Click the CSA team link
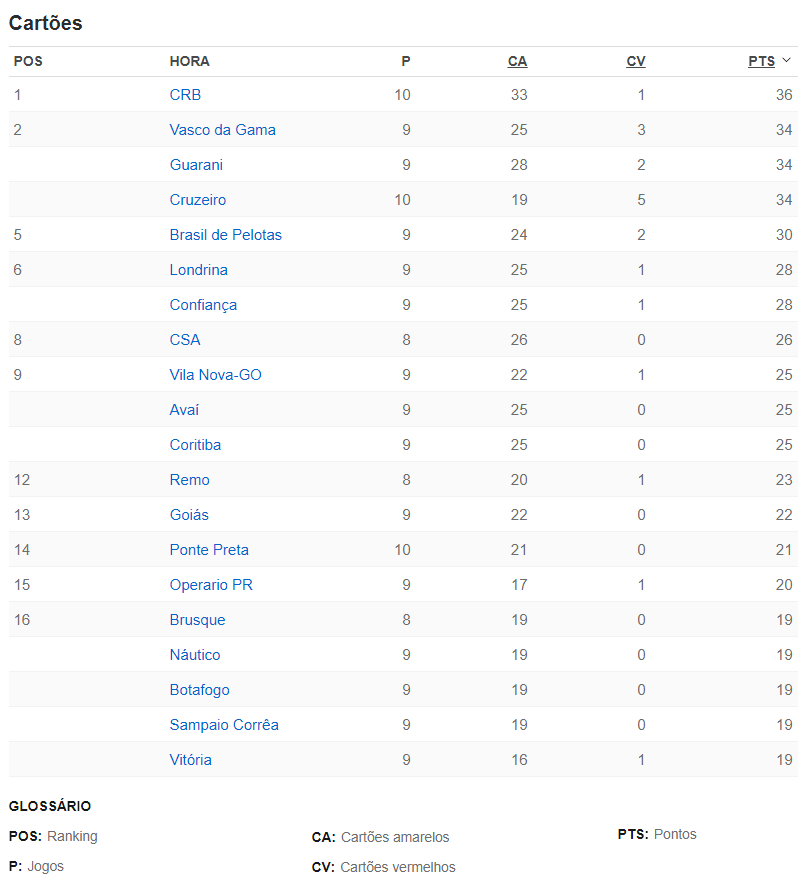Screen dimensions: 812x884 [185, 340]
